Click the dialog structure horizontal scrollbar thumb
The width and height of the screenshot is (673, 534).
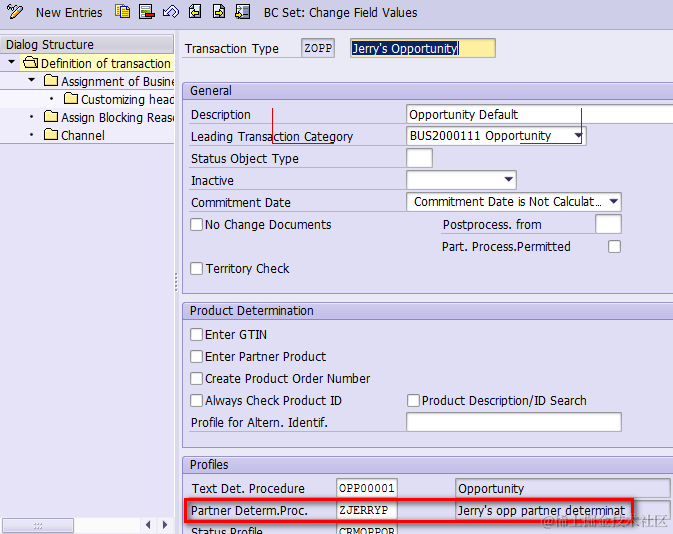[x=38, y=525]
